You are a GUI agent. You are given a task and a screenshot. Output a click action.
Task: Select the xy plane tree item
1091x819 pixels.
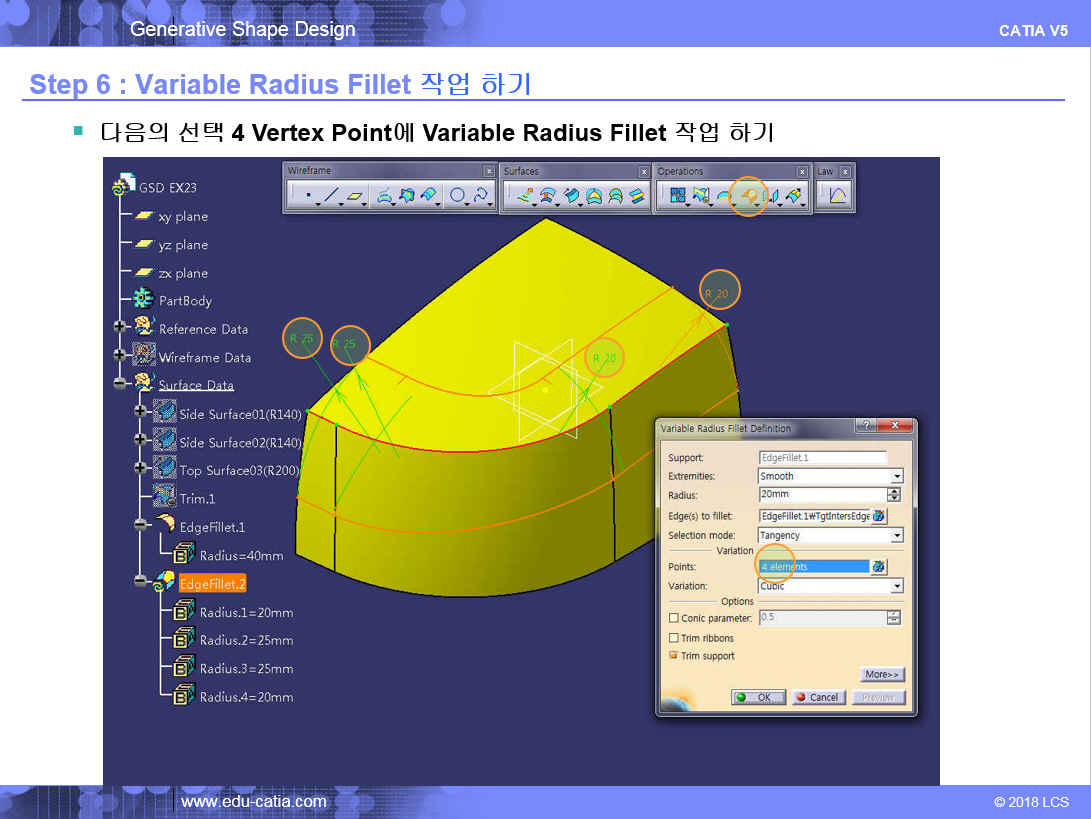182,216
